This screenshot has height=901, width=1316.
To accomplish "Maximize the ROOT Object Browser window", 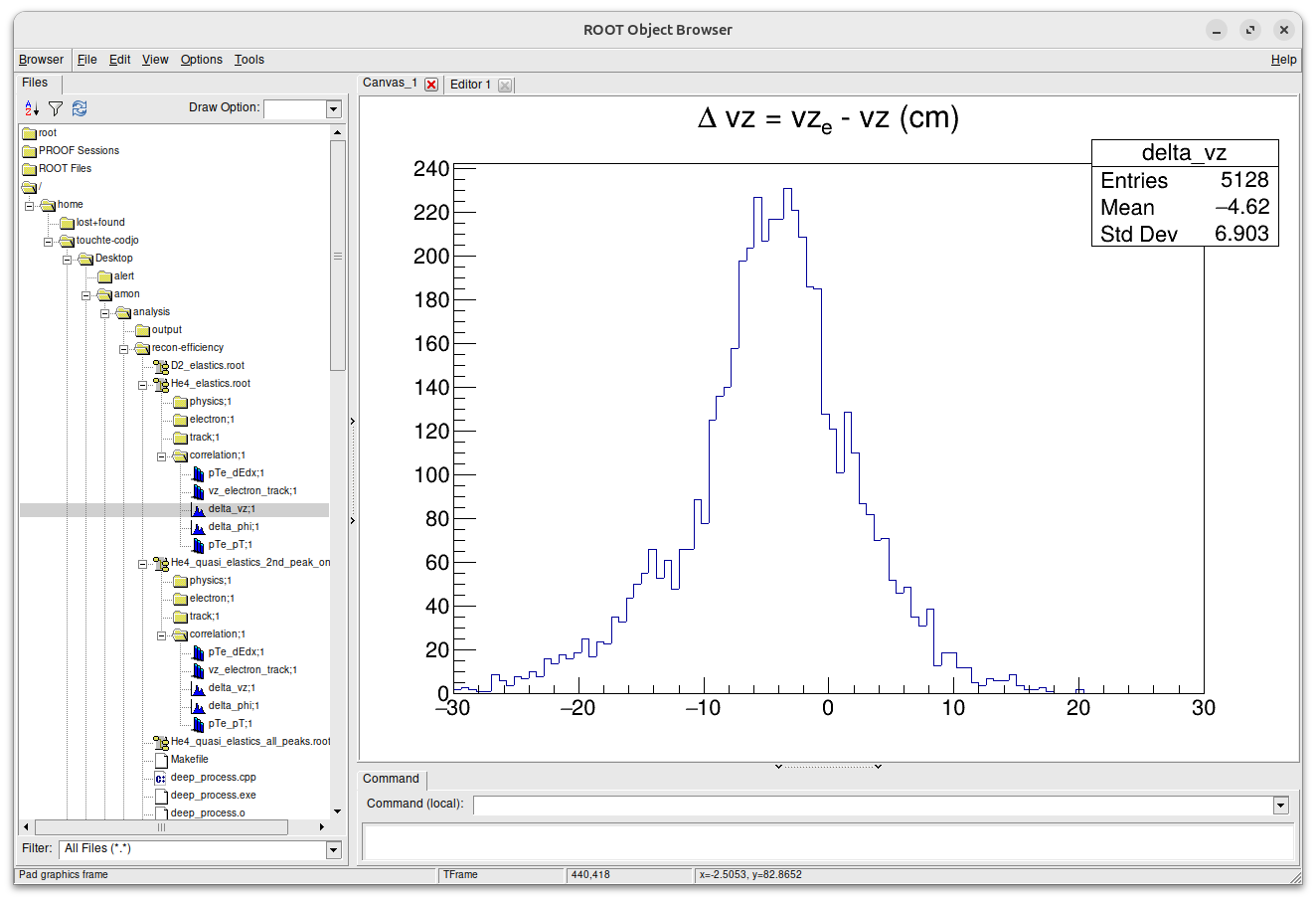I will 1250,30.
